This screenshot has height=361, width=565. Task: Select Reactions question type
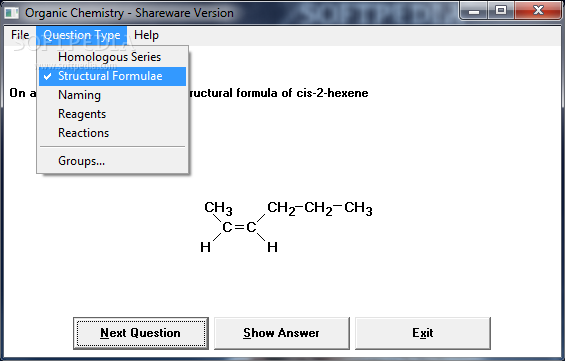pos(112,133)
